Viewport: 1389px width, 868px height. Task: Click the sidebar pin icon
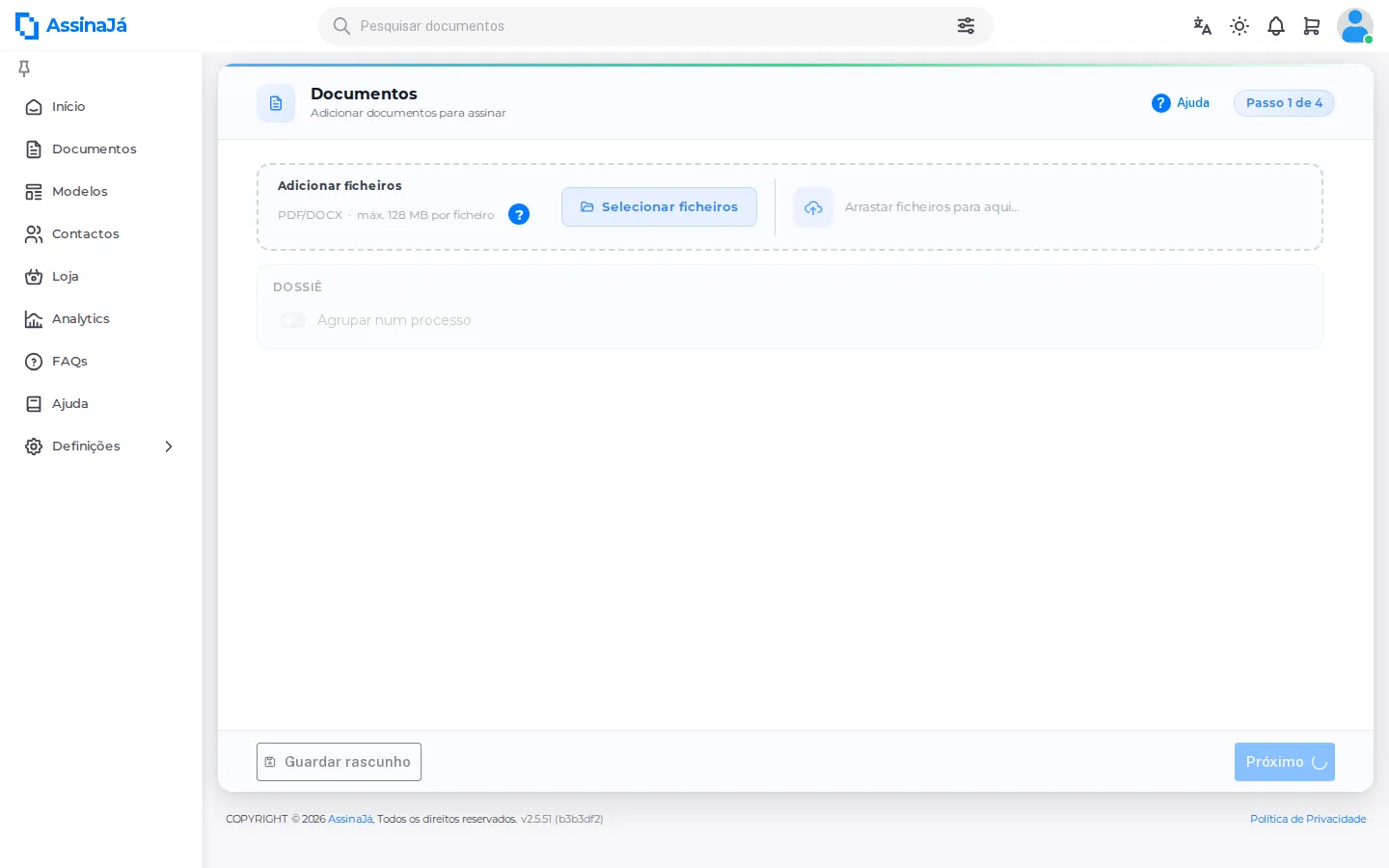(x=24, y=68)
